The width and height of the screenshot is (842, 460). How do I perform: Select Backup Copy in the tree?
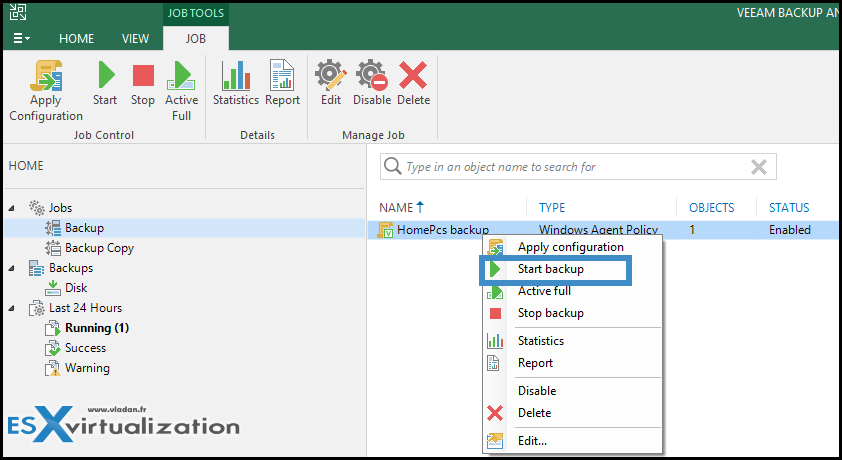coord(99,248)
